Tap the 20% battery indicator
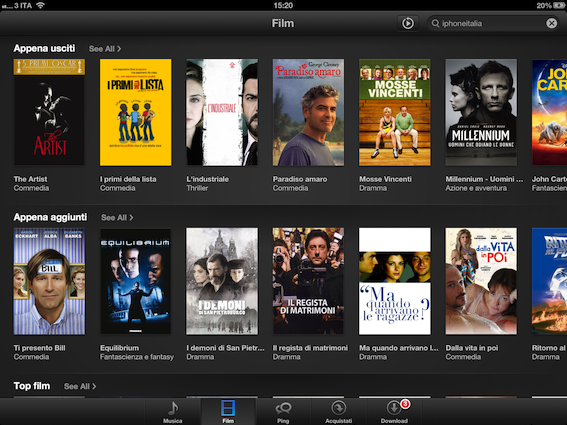This screenshot has width=567, height=425. click(550, 5)
